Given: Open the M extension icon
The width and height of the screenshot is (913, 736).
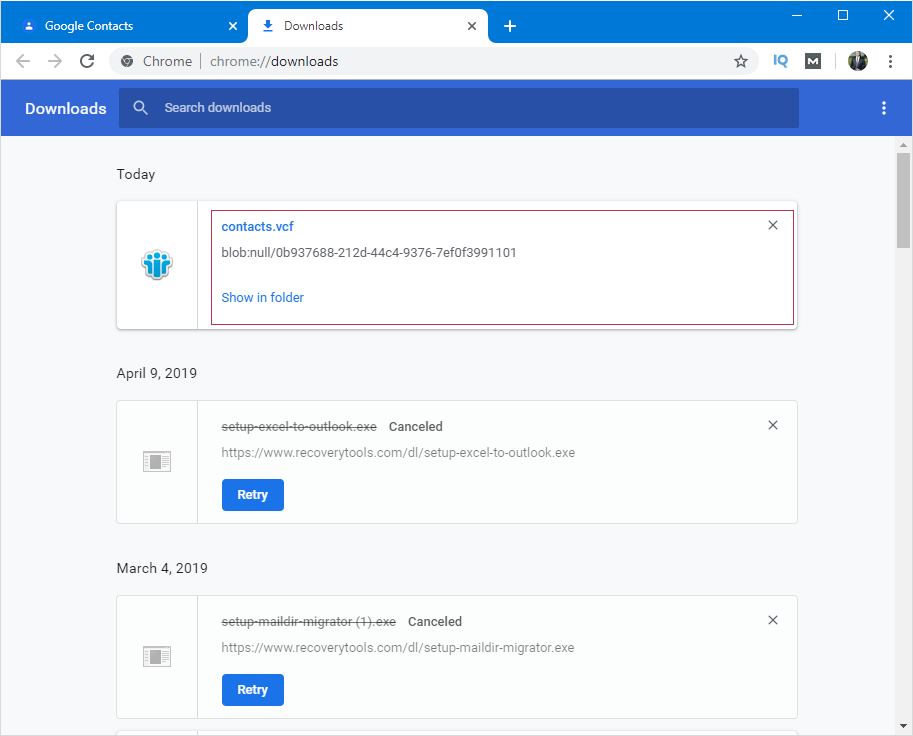Looking at the screenshot, I should [813, 61].
